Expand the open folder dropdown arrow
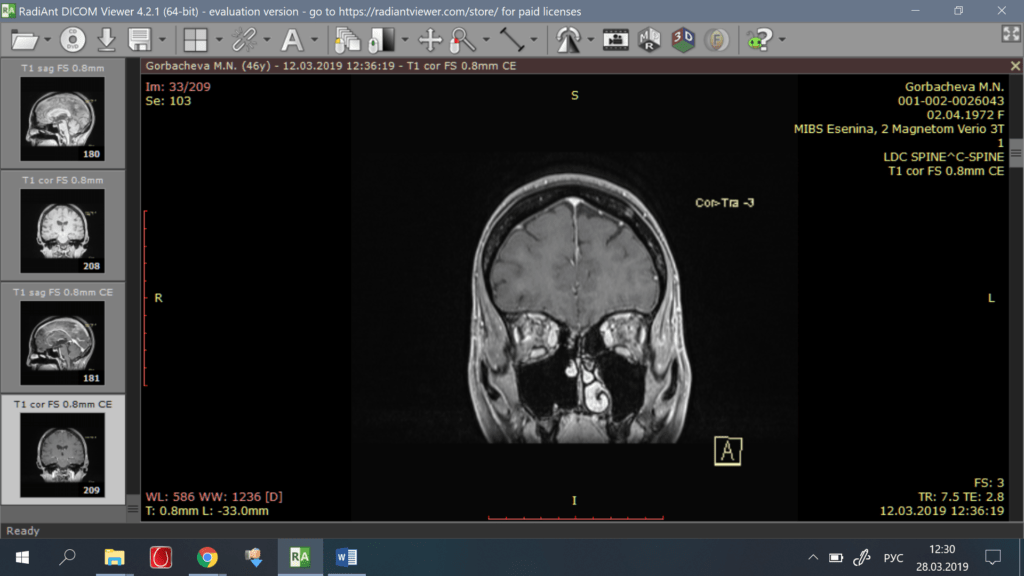Viewport: 1024px width, 576px height. point(48,40)
